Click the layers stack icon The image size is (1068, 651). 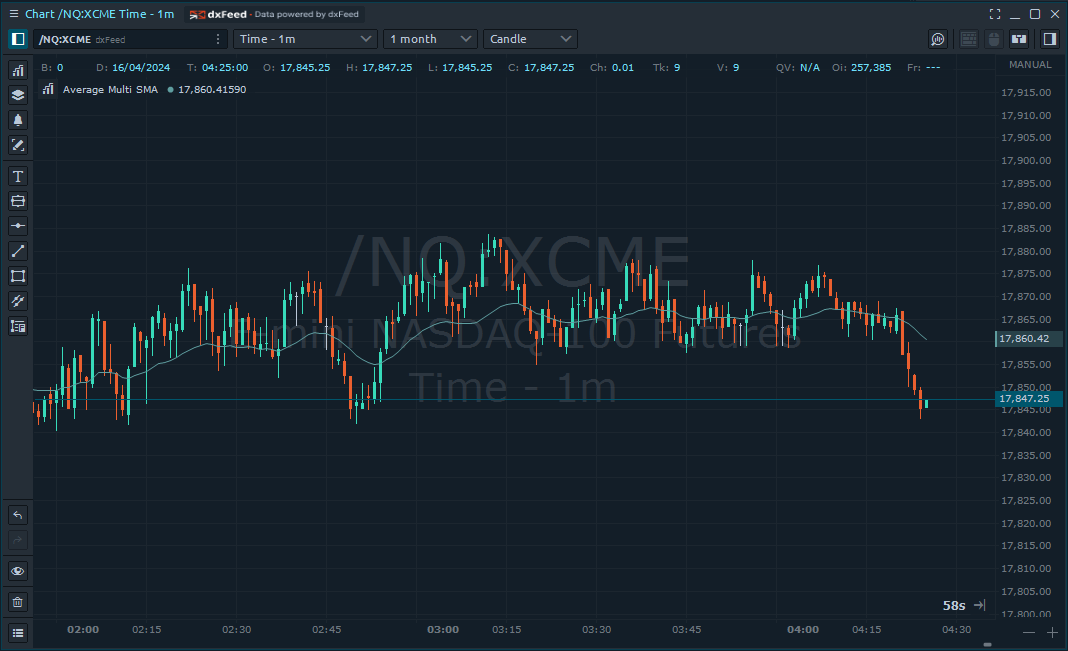pyautogui.click(x=17, y=95)
